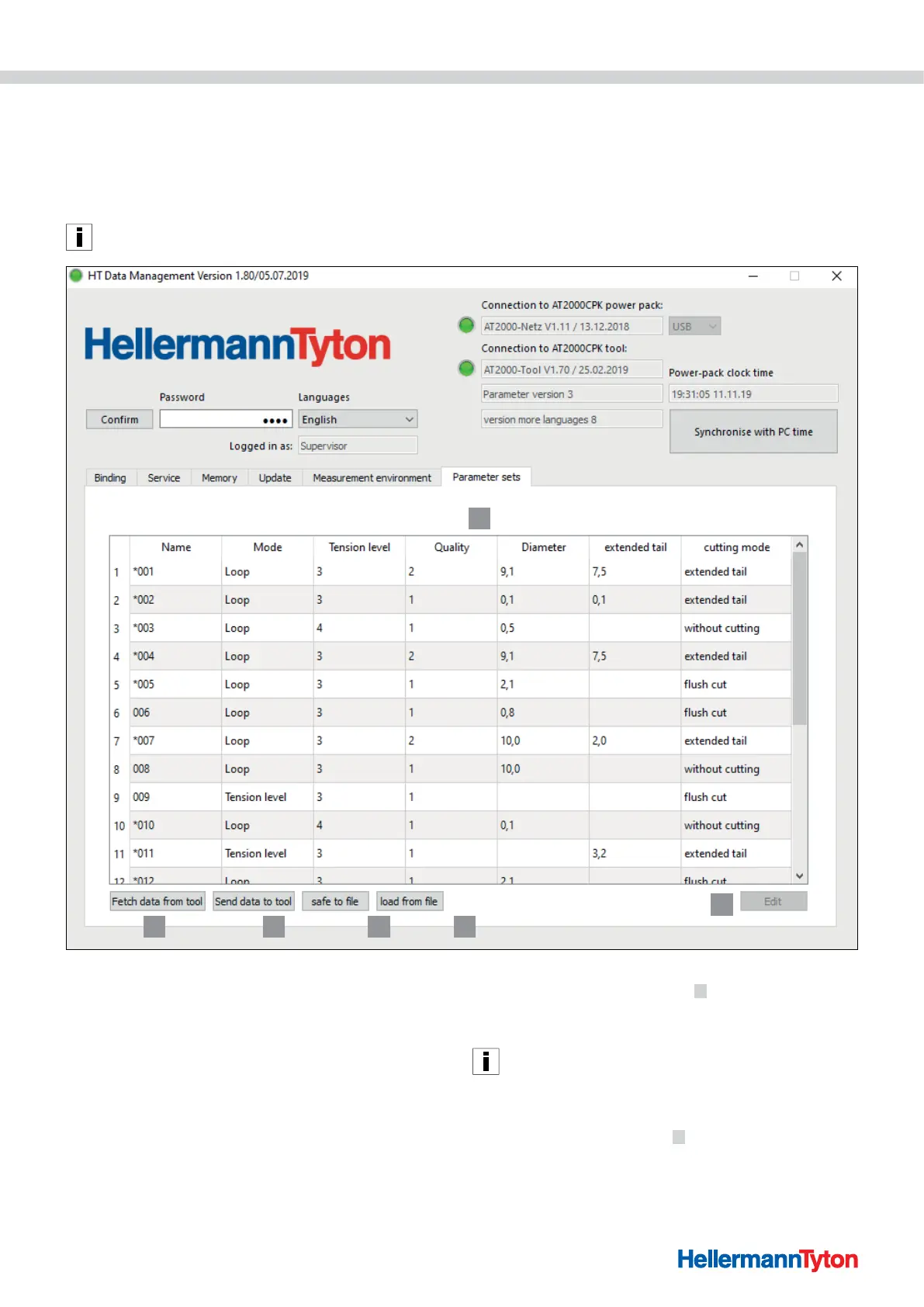Viewport: 924px width, 1307px height.
Task: Close the HT Data Management window
Action: point(836,276)
